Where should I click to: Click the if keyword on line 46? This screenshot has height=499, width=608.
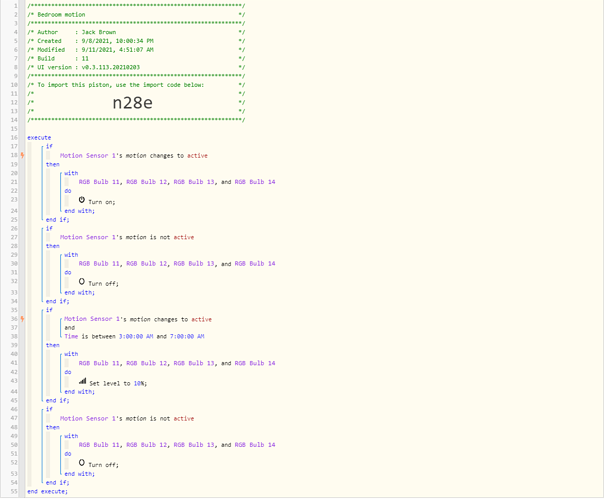[49, 409]
